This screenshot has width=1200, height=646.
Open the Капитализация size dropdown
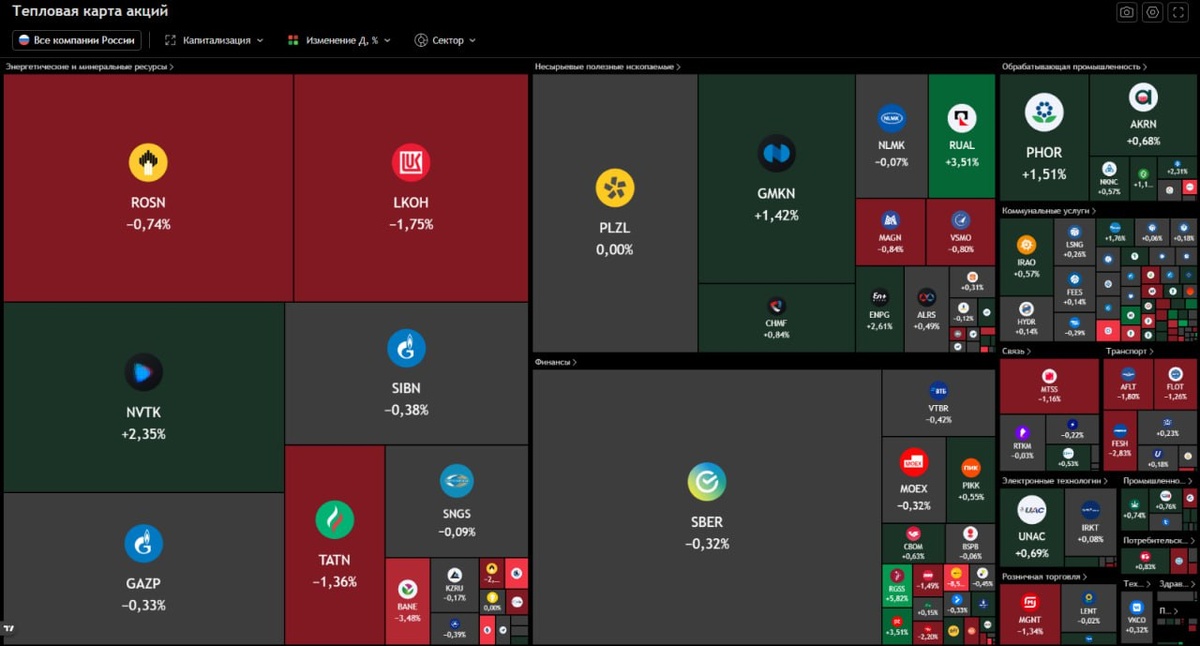pos(214,40)
